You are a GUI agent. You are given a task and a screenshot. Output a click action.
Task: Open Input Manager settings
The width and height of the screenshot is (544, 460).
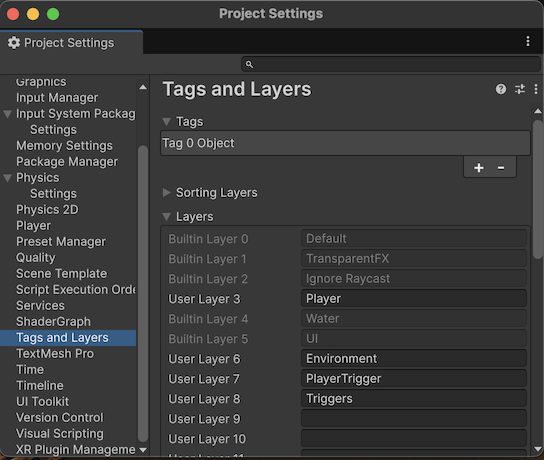pyautogui.click(x=57, y=98)
